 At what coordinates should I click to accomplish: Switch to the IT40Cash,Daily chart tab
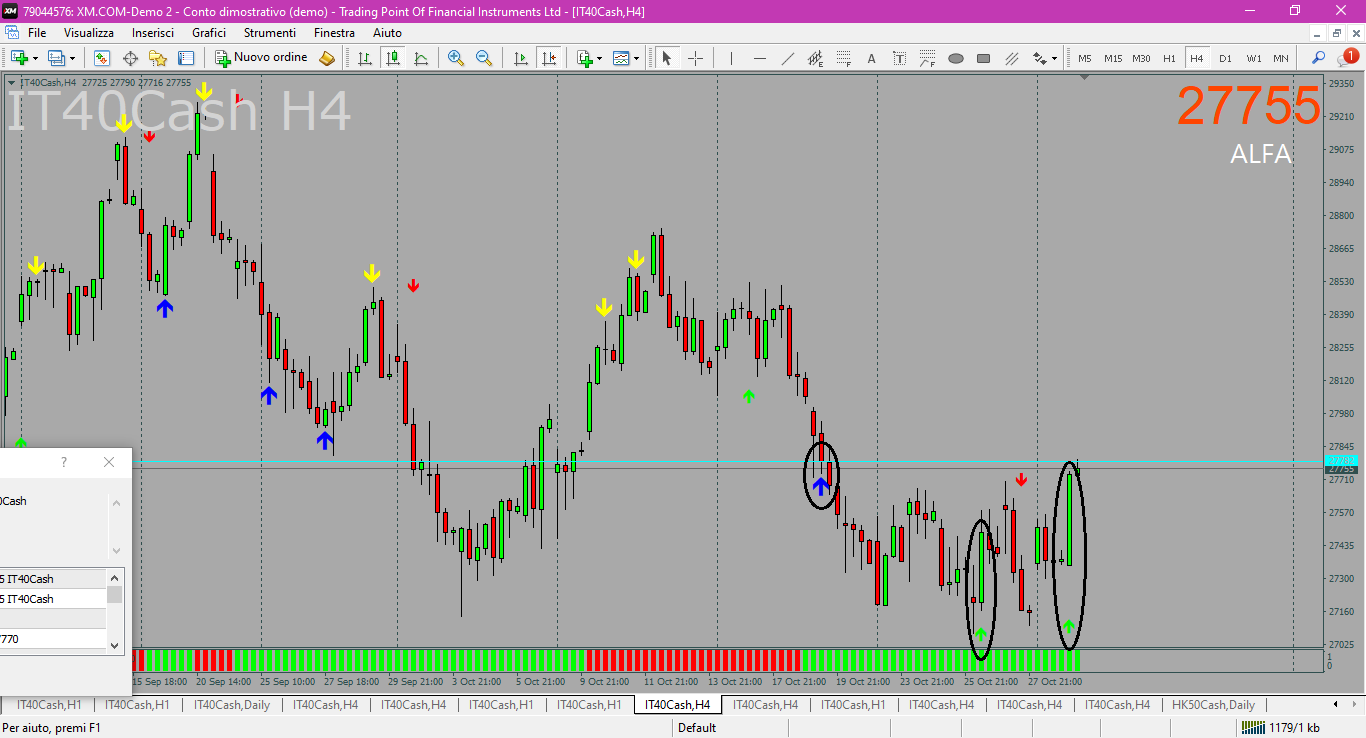[x=232, y=705]
